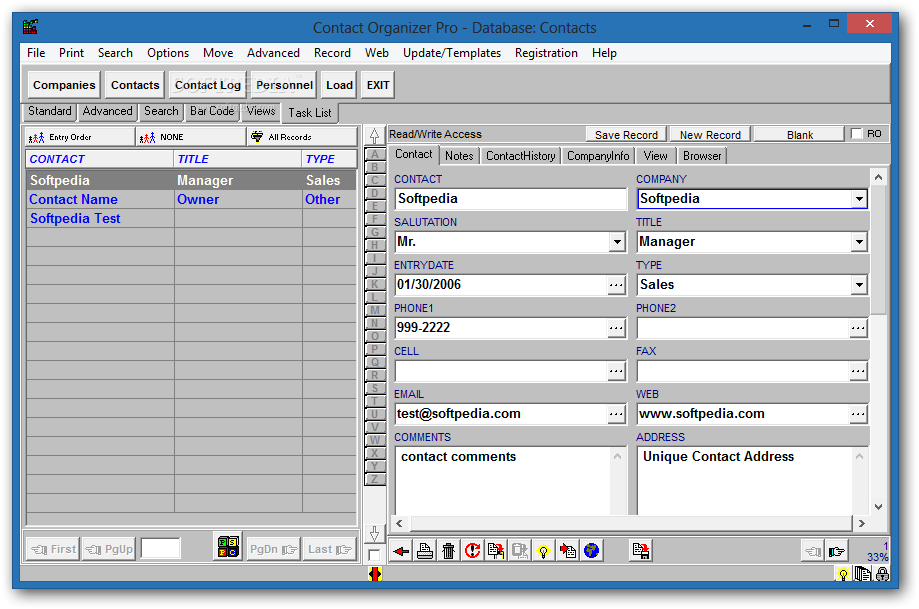The image size is (919, 609).
Task: Click the import document with red arrow icon
Action: coord(567,551)
